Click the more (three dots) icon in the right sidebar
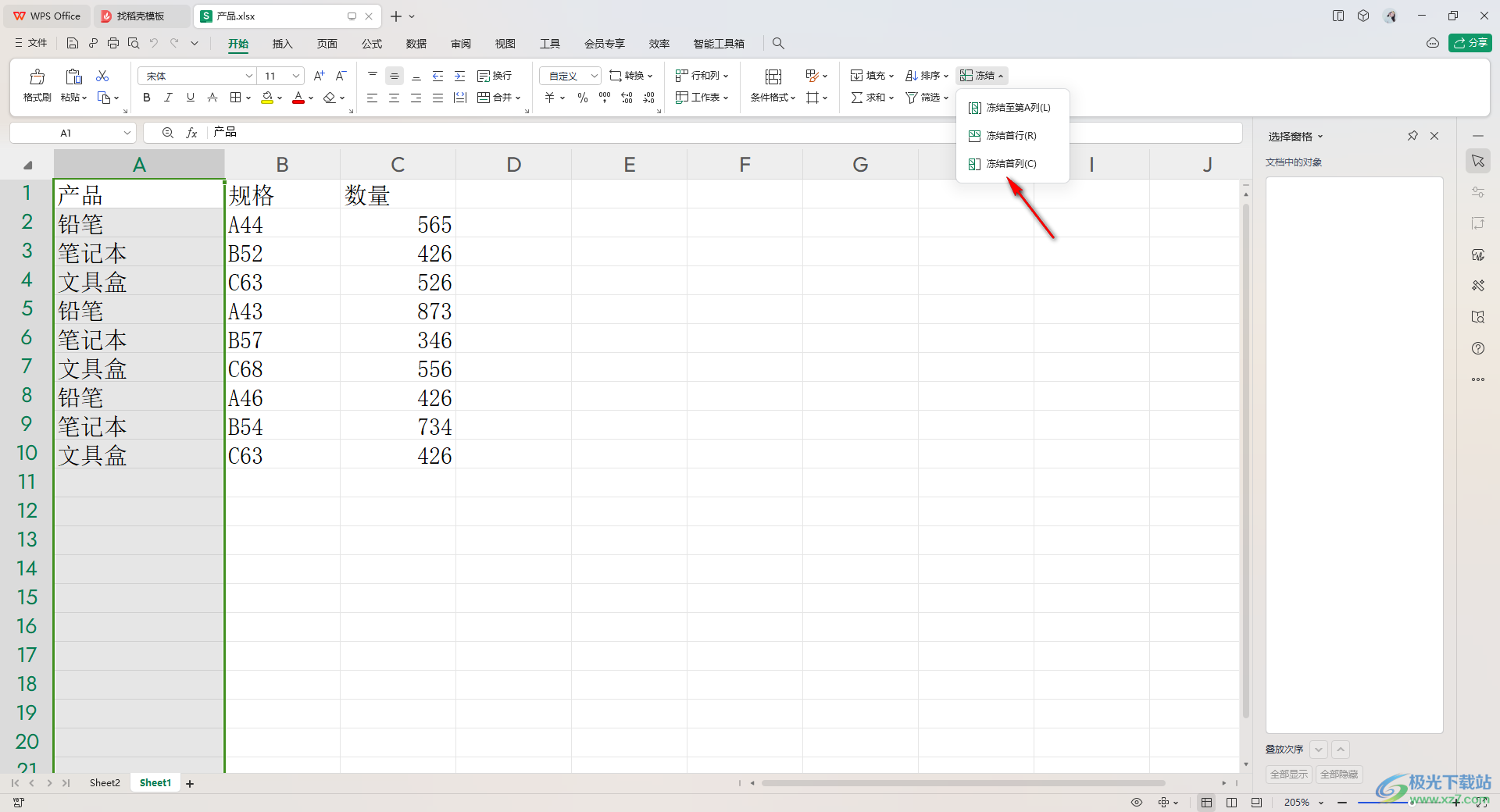Screen dimensions: 1500x812 click(1478, 379)
